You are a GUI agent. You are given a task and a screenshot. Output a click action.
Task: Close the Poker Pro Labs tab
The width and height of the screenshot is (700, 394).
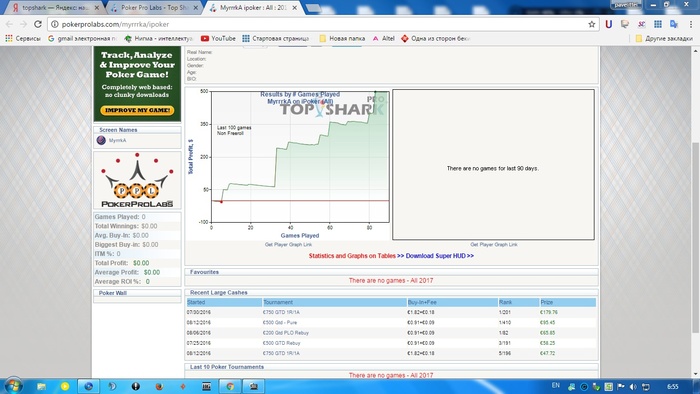[196, 8]
